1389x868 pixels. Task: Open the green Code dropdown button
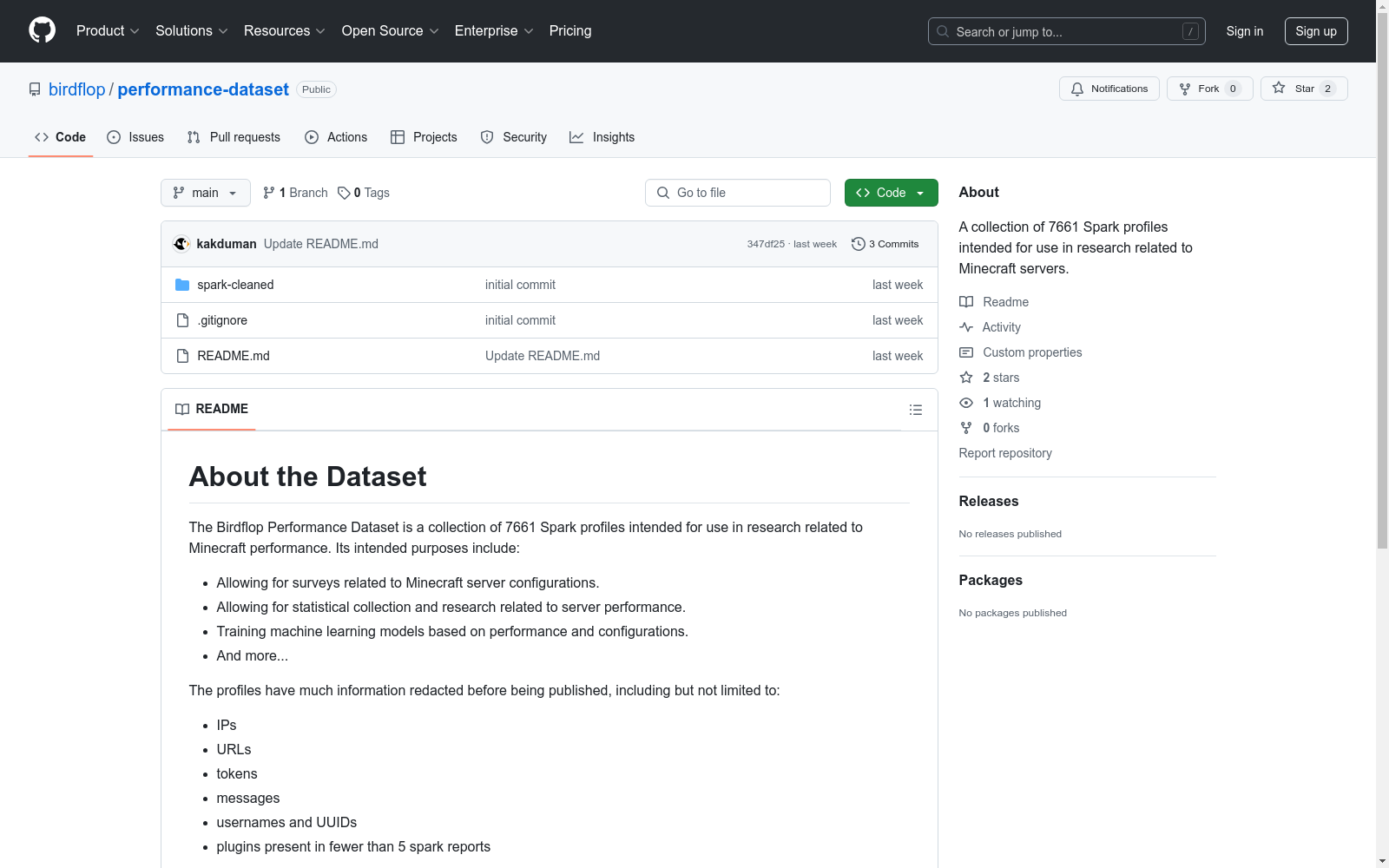[x=892, y=193]
